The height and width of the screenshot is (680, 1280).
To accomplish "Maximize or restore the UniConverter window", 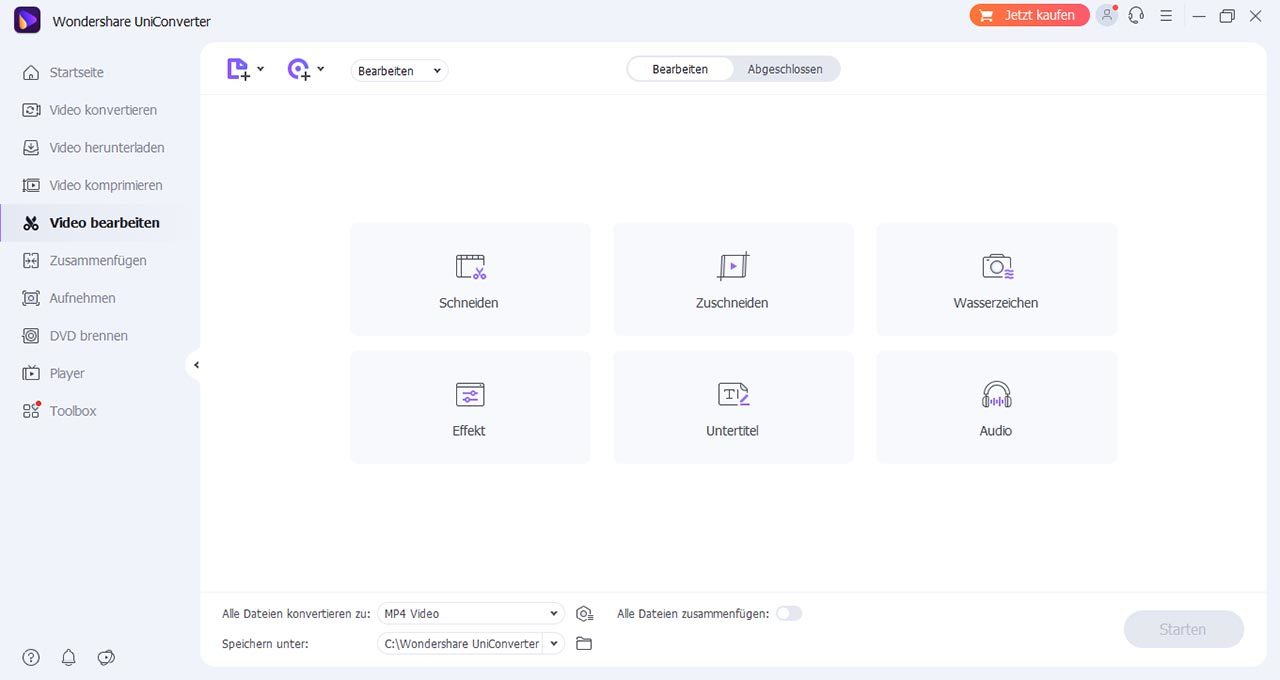I will coord(1227,16).
